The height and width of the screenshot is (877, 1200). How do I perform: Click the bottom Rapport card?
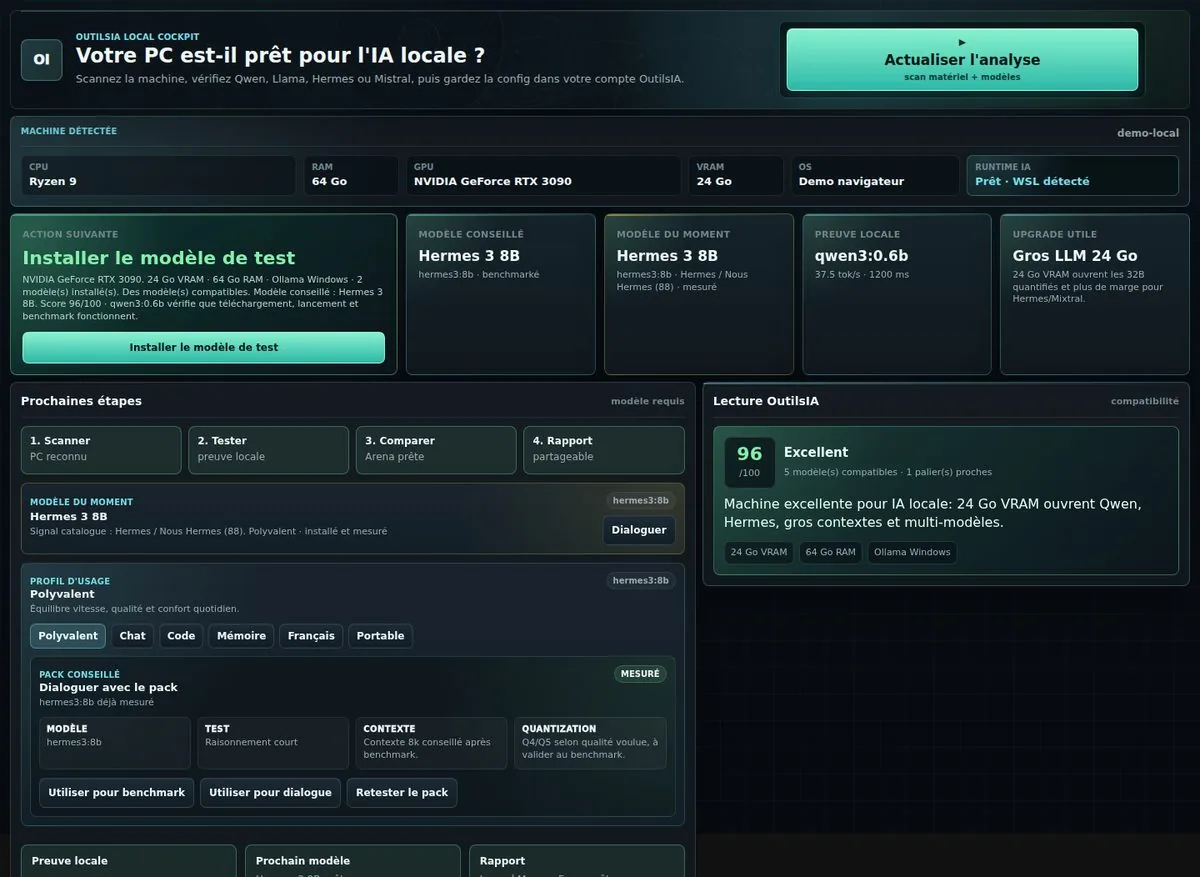point(577,861)
